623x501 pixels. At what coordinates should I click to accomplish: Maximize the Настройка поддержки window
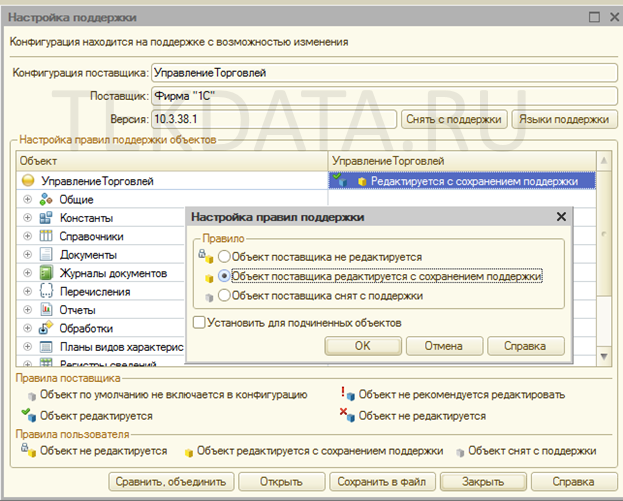point(594,17)
